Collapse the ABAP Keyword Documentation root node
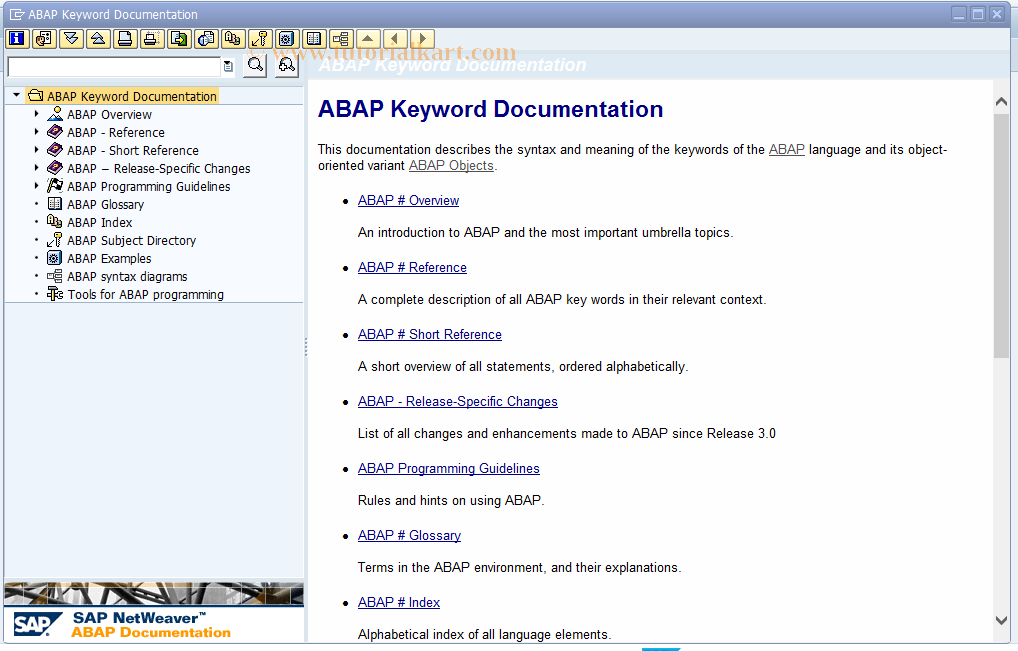 click(x=16, y=95)
